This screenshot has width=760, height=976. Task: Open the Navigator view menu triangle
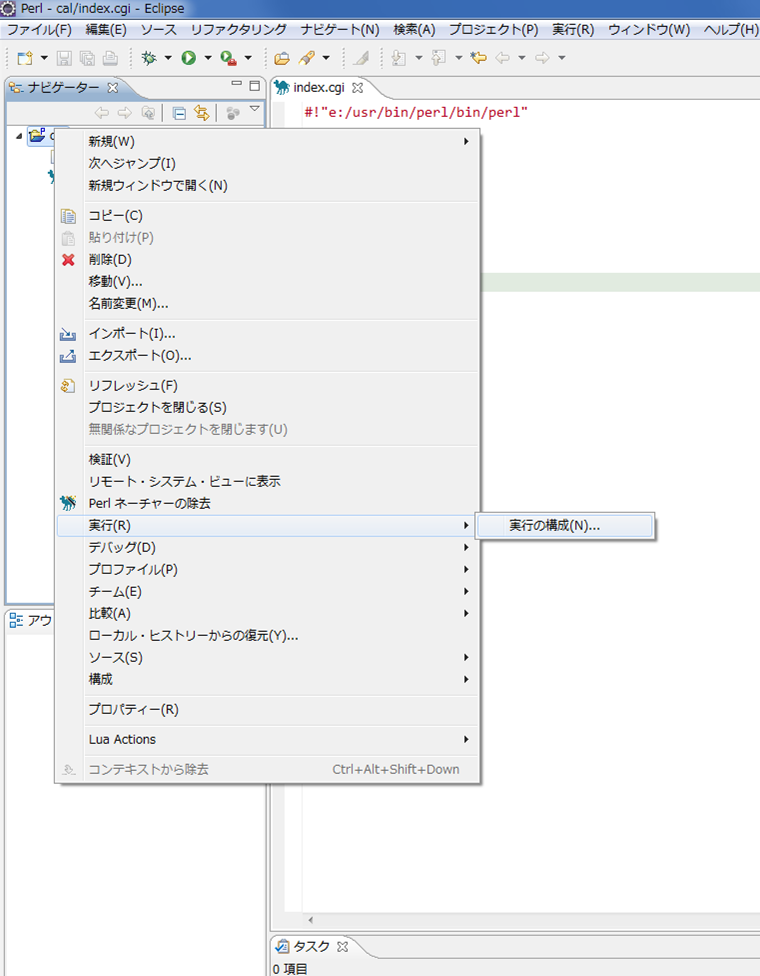(255, 110)
